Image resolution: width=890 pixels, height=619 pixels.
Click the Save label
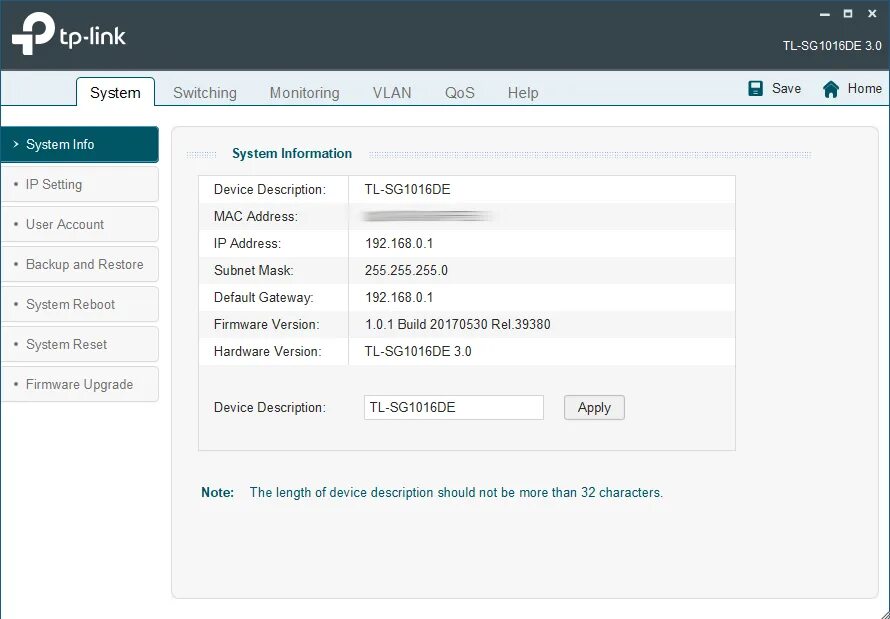pyautogui.click(x=786, y=89)
